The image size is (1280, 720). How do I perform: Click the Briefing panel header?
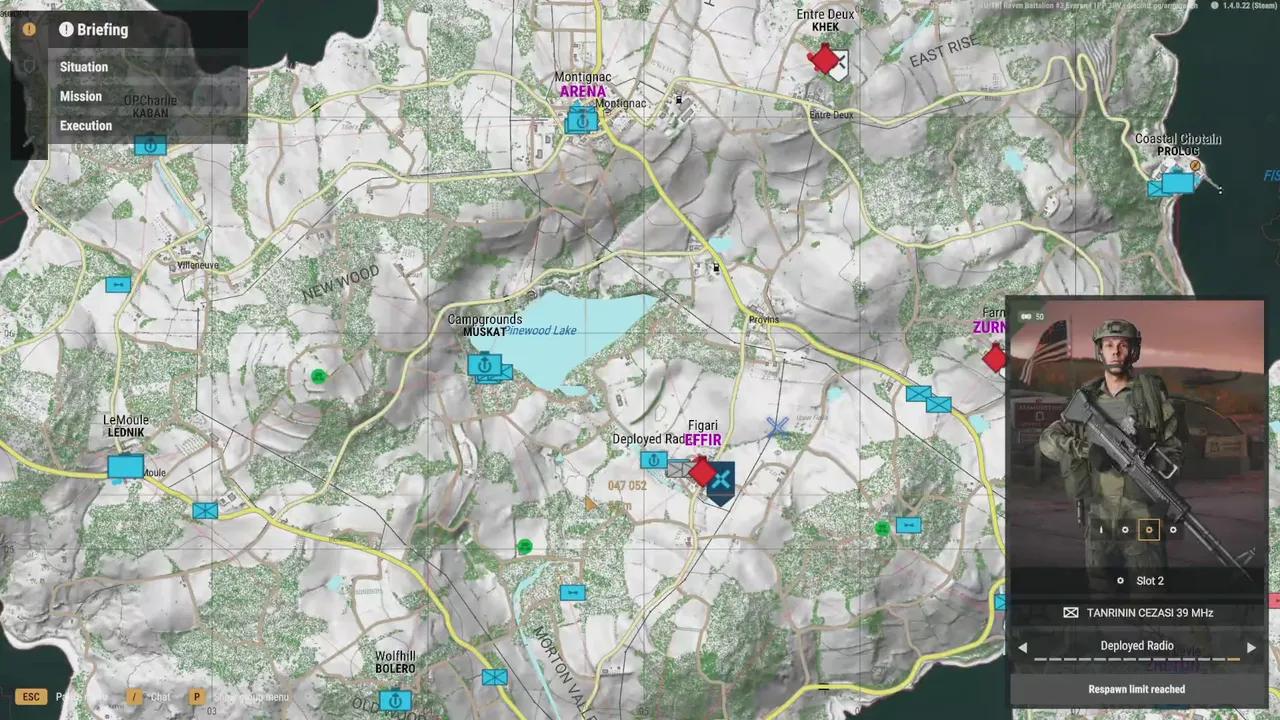148,29
